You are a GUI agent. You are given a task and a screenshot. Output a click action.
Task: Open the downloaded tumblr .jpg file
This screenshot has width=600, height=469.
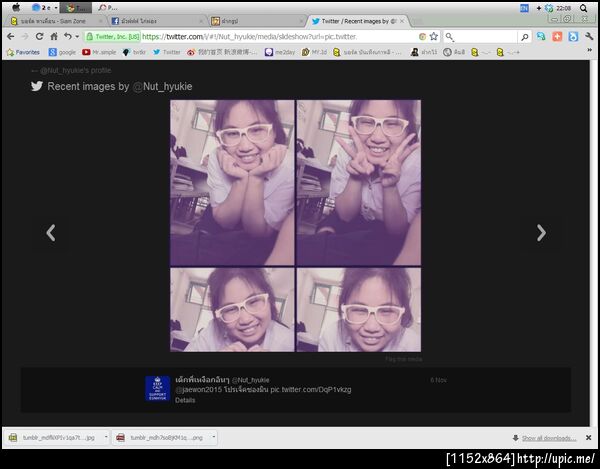coord(54,437)
